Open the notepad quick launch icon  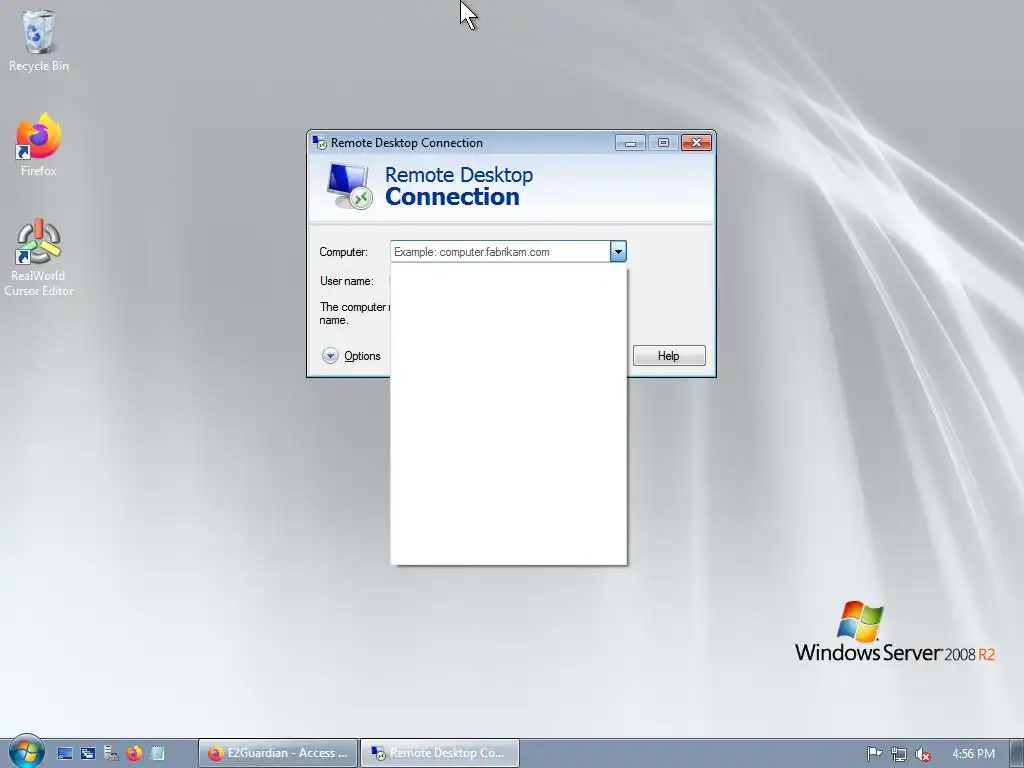157,753
